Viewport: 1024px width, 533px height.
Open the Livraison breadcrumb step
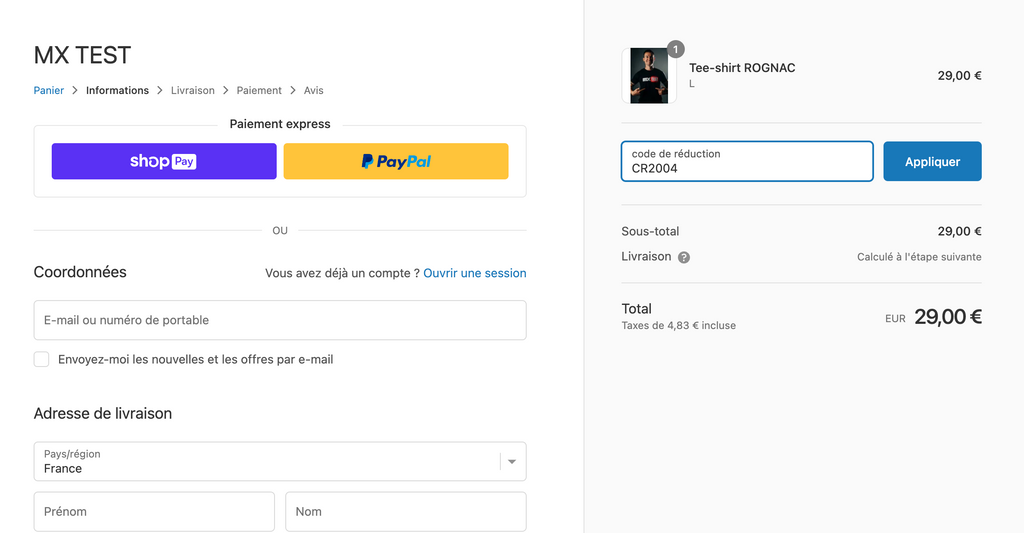point(193,90)
